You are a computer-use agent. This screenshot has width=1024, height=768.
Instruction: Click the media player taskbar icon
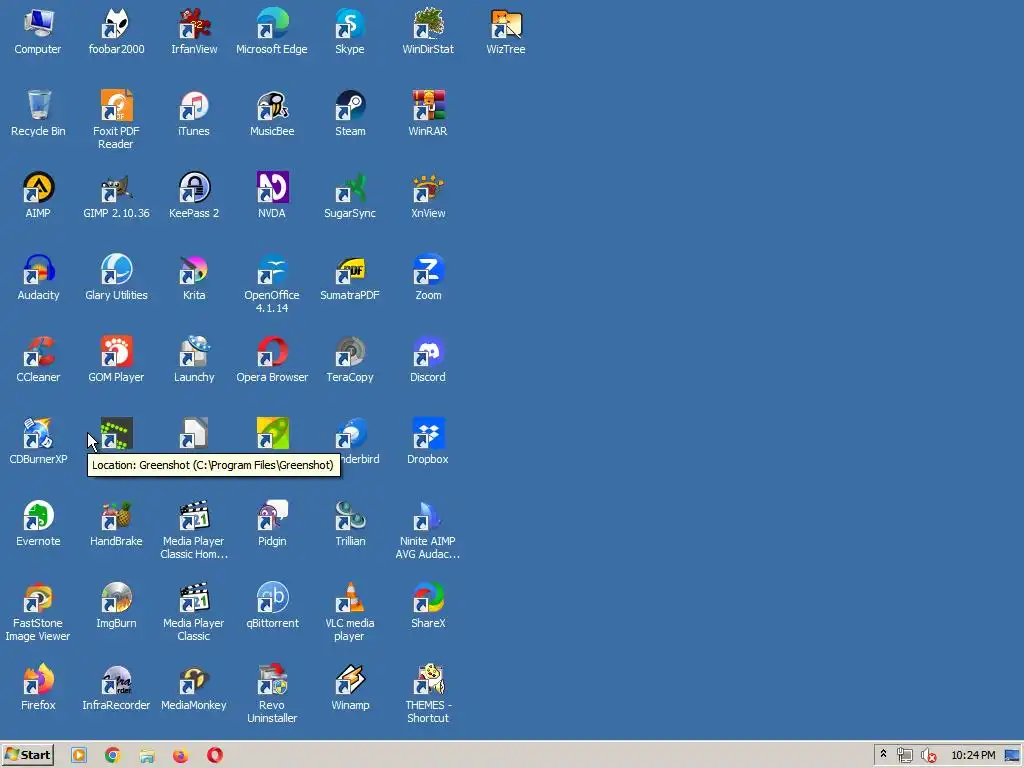click(x=78, y=756)
